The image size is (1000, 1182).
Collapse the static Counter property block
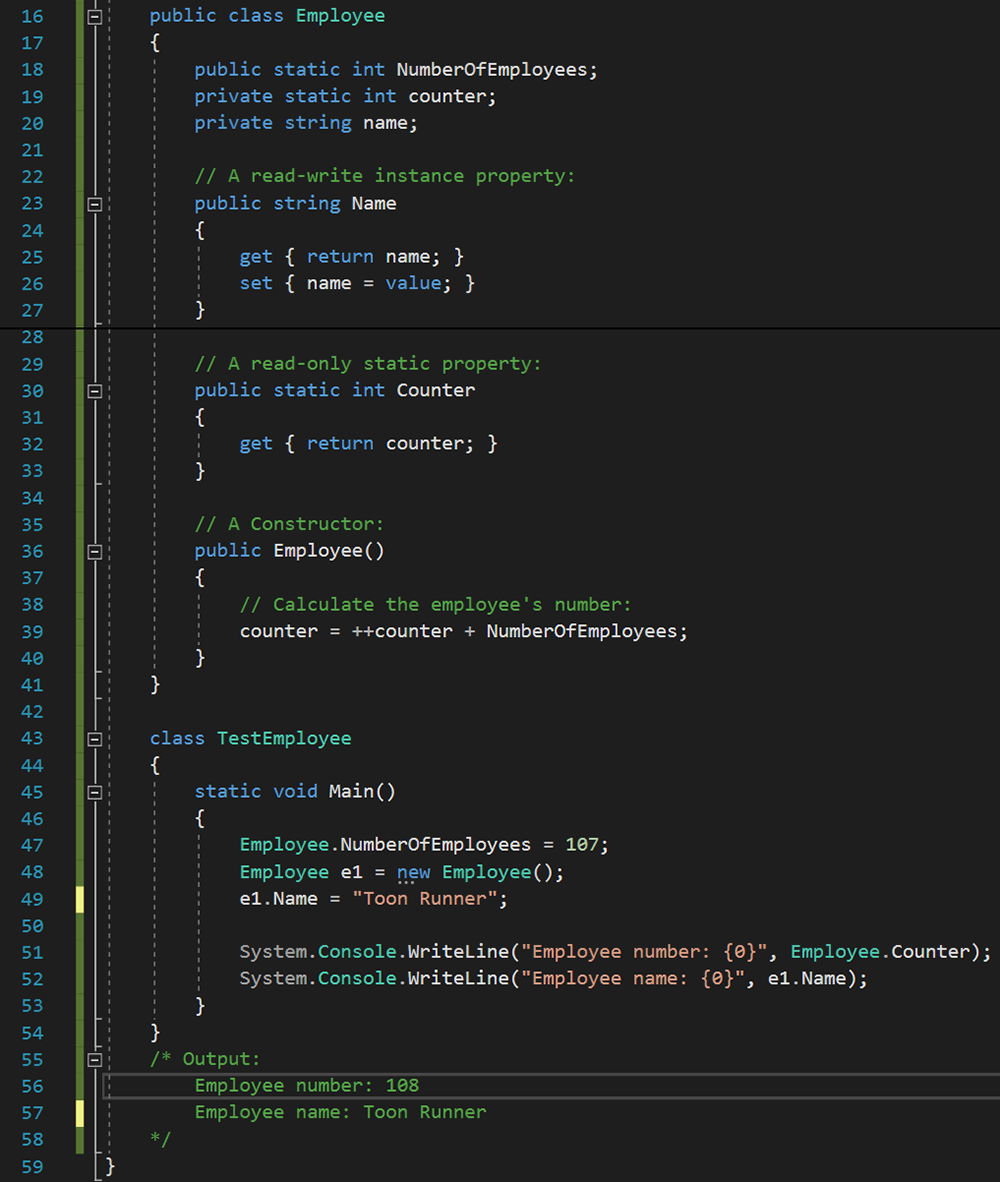click(x=95, y=391)
